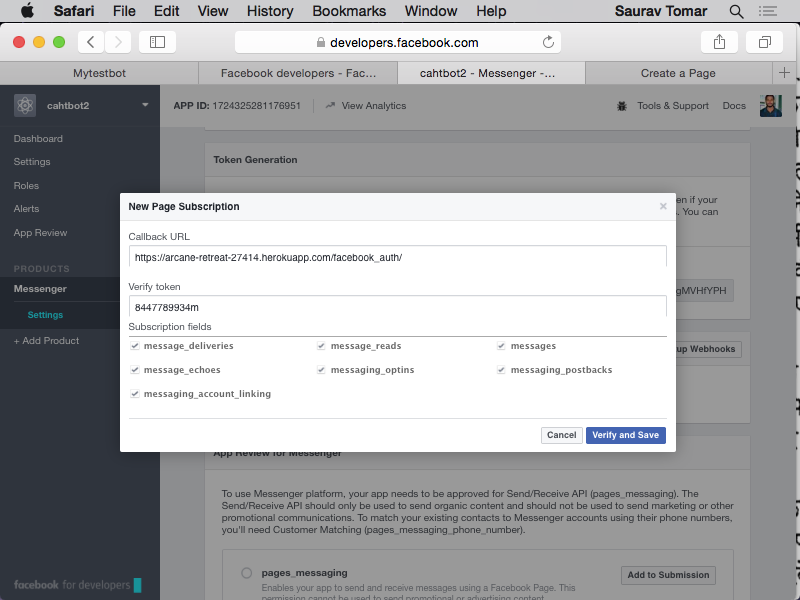Open the app-level Settings sidebar link

(x=32, y=162)
